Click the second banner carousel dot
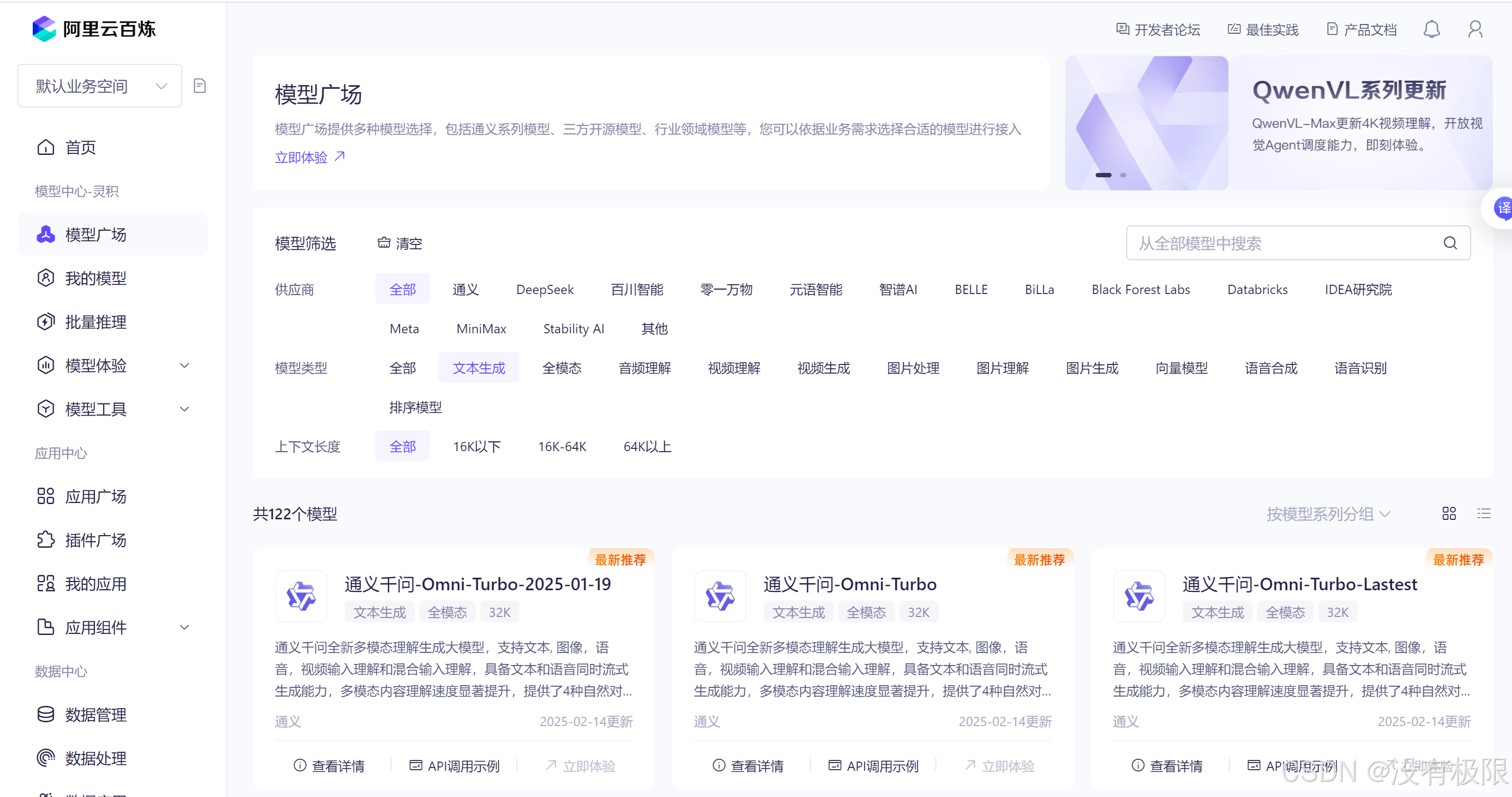This screenshot has width=1512, height=797. pos(1123,175)
